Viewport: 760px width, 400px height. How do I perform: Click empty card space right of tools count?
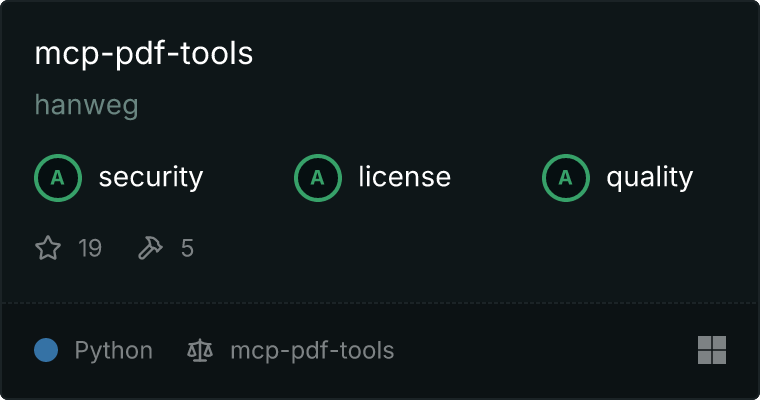click(x=450, y=248)
